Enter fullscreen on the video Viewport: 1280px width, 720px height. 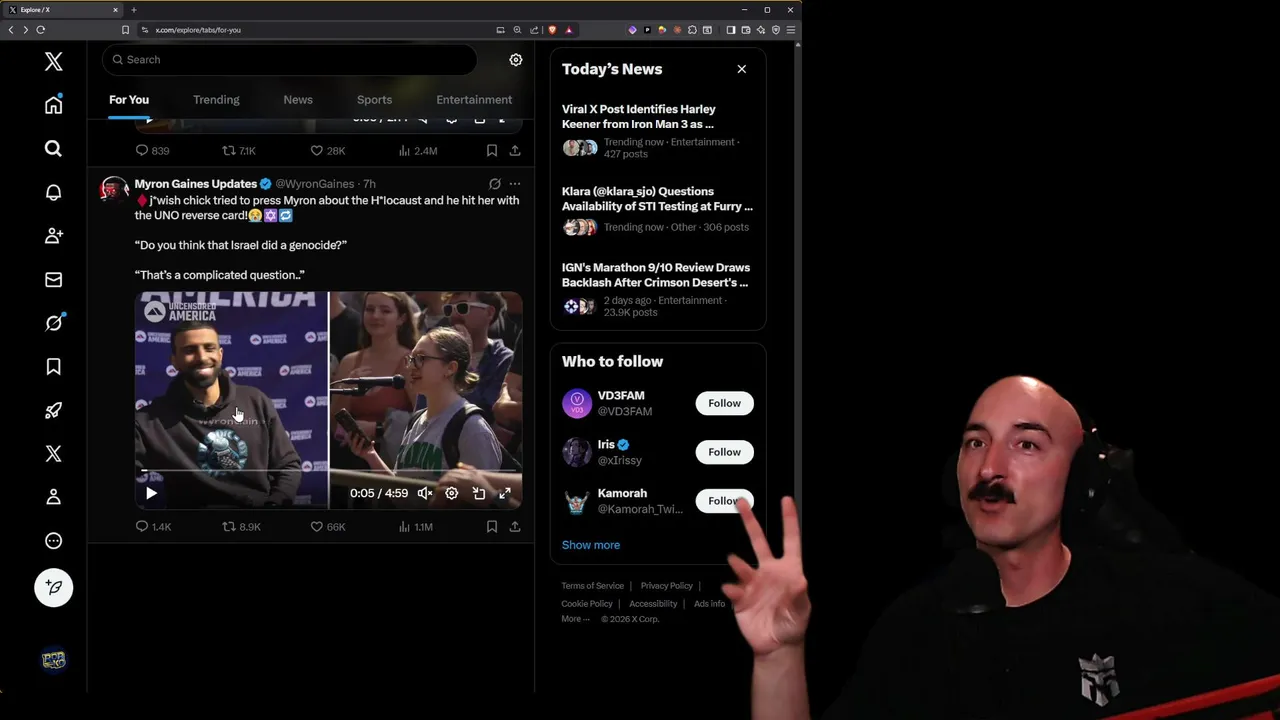tap(505, 493)
